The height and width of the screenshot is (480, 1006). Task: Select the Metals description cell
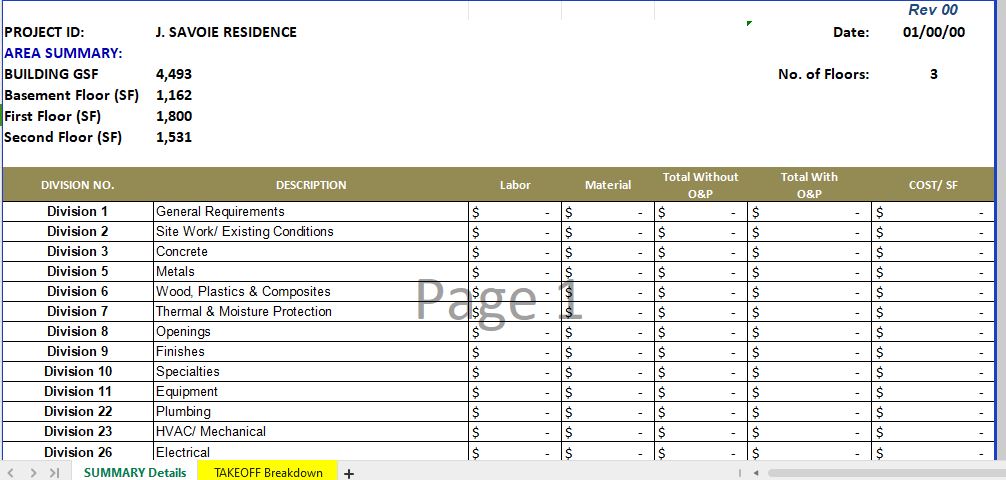coord(311,271)
